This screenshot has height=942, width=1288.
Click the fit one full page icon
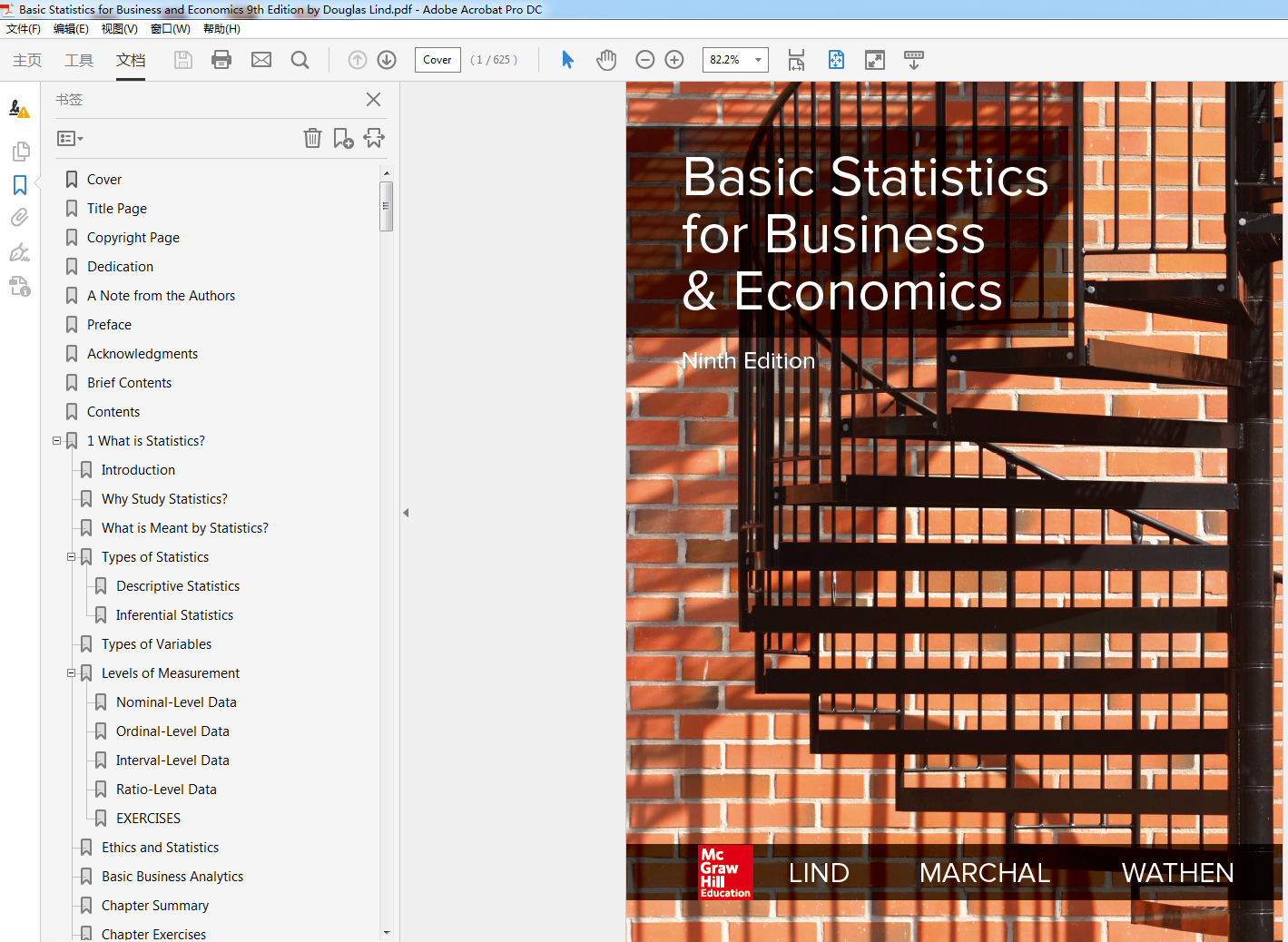tap(836, 60)
